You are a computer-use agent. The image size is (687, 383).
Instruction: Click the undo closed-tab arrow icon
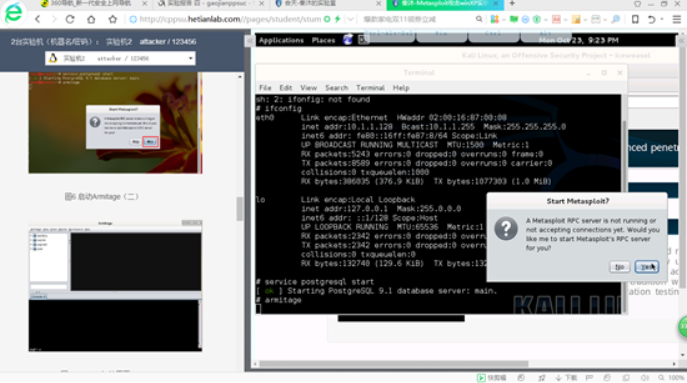click(652, 19)
